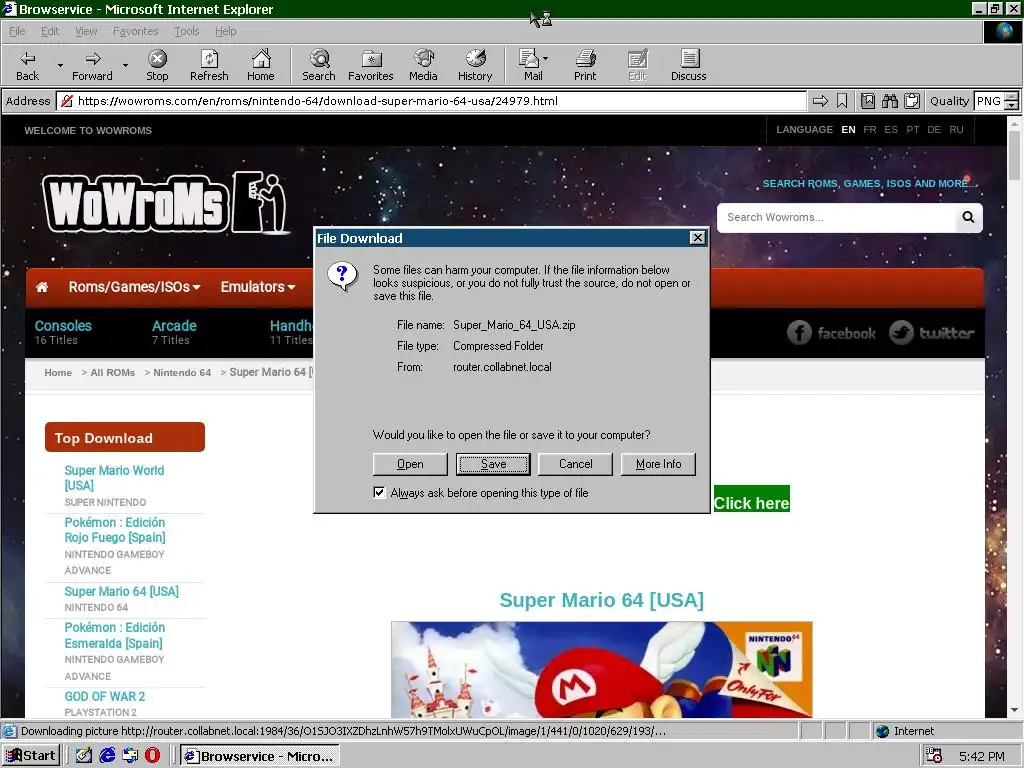Reload the page with the Refresh icon

[x=209, y=65]
